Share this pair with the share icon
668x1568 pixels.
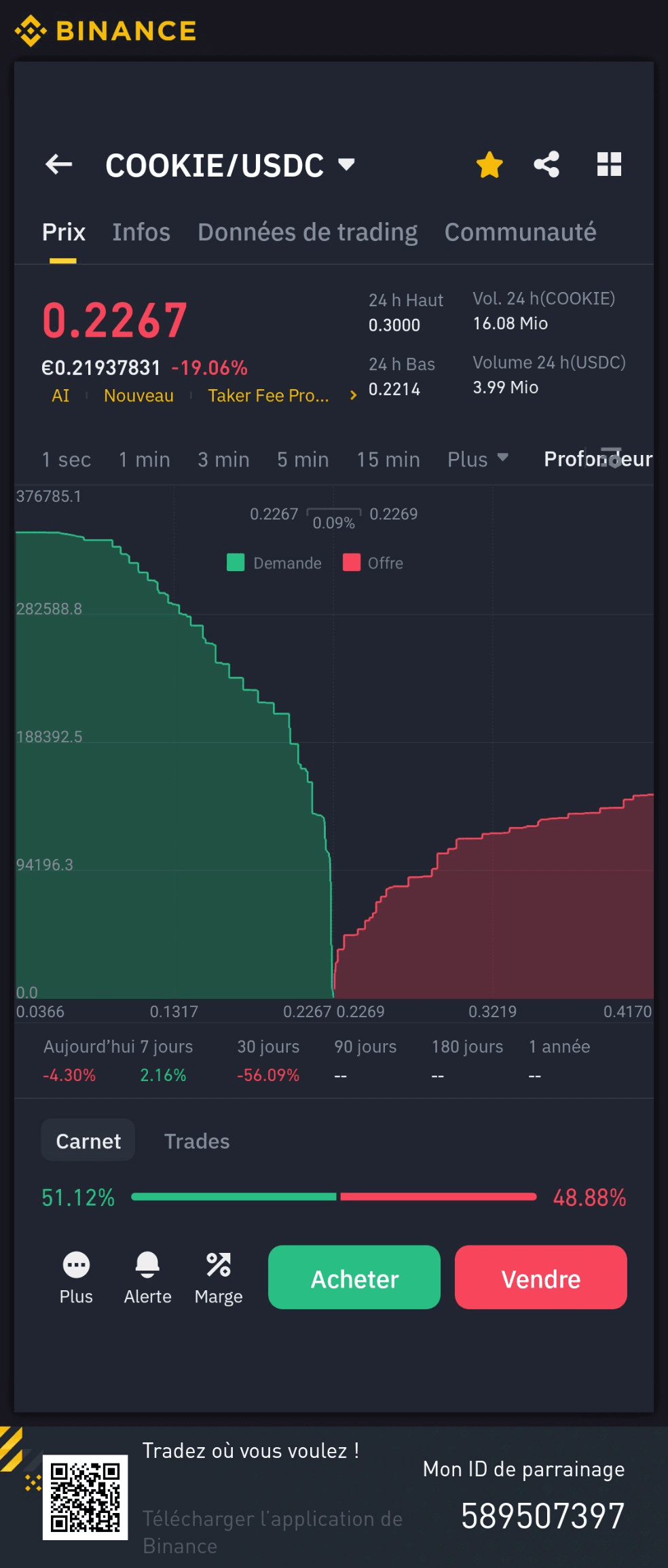click(x=546, y=164)
